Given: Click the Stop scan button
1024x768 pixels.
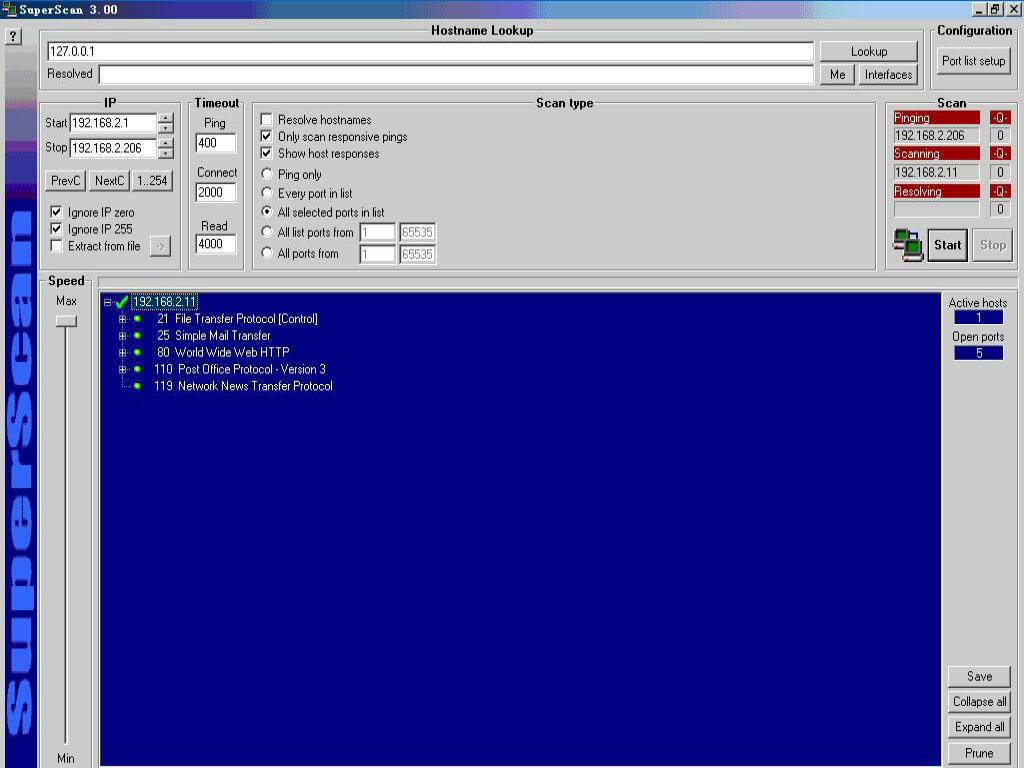Looking at the screenshot, I should point(993,245).
